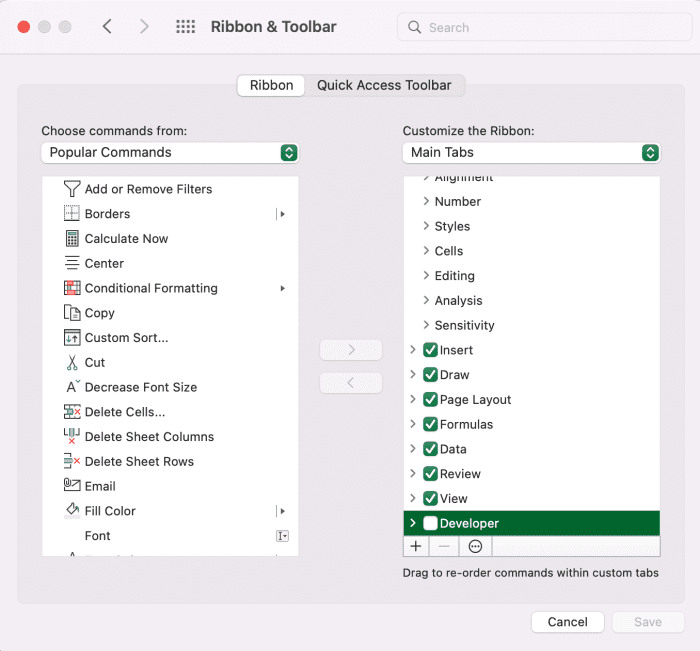700x651 pixels.
Task: Click the Save button
Action: point(648,622)
